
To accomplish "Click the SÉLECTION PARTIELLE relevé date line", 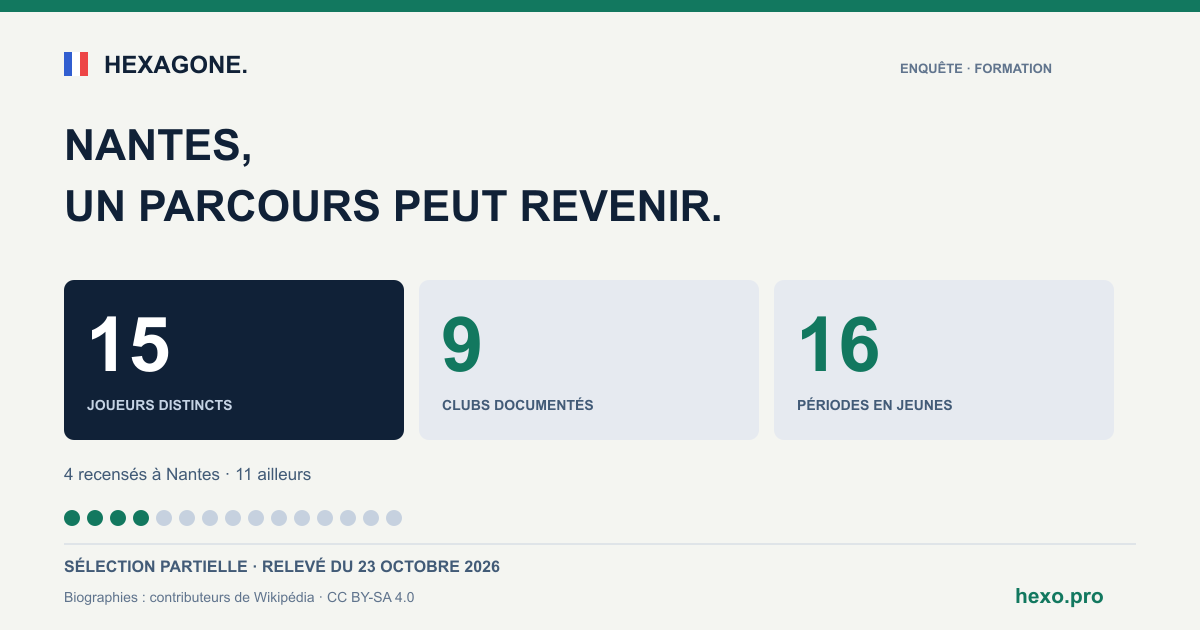I will 282,567.
